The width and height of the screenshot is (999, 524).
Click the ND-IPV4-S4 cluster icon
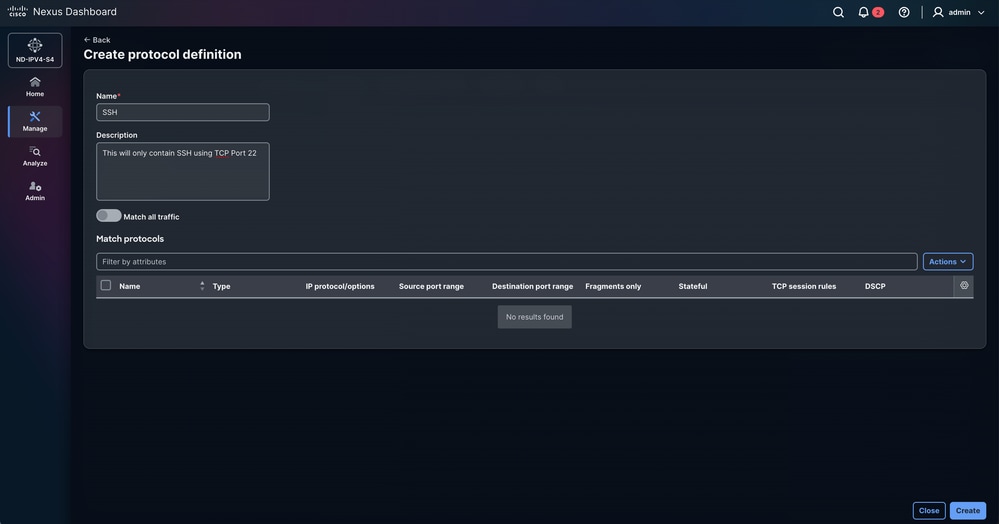pos(35,50)
